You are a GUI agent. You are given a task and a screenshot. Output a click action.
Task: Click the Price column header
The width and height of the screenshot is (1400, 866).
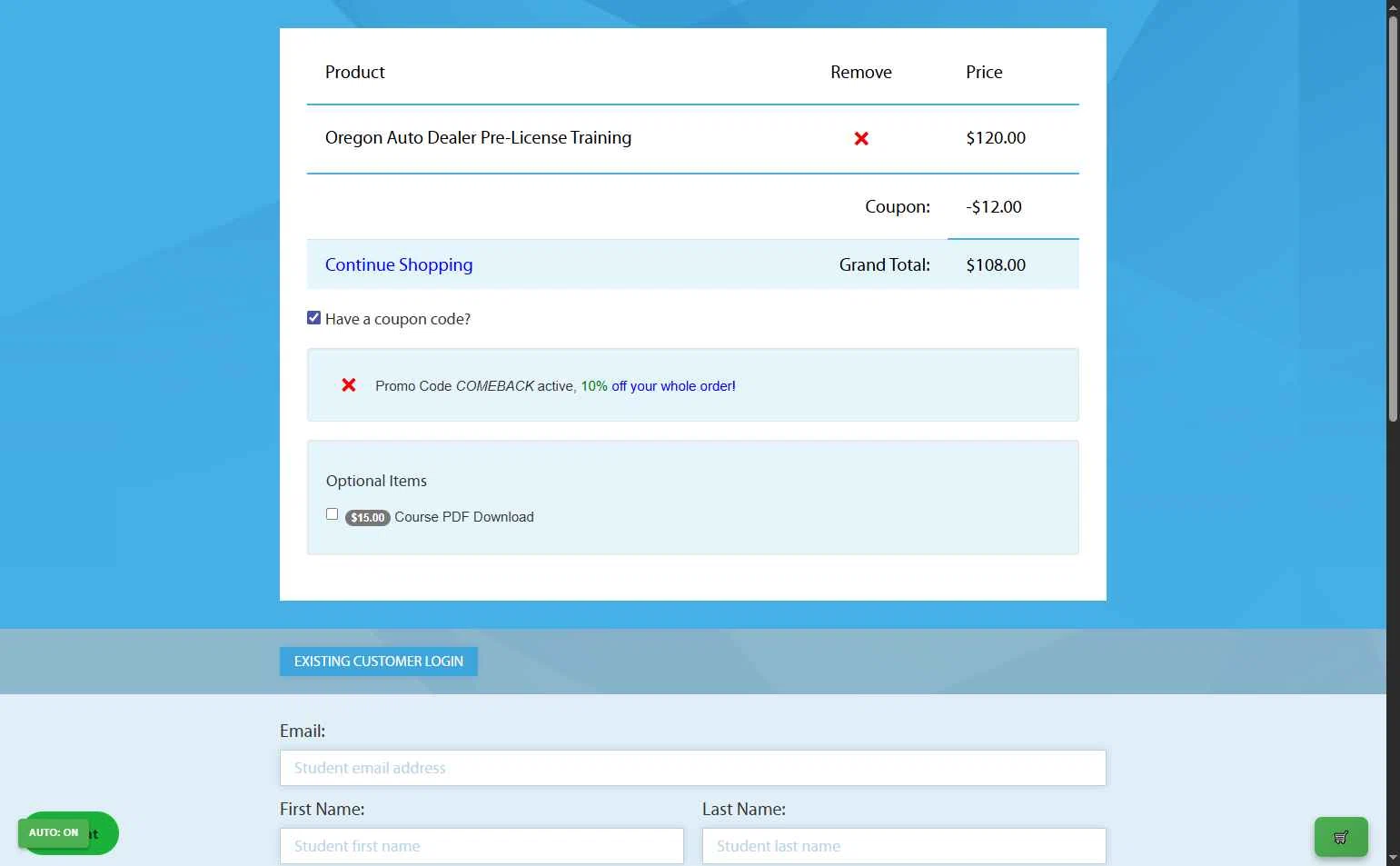pos(984,72)
